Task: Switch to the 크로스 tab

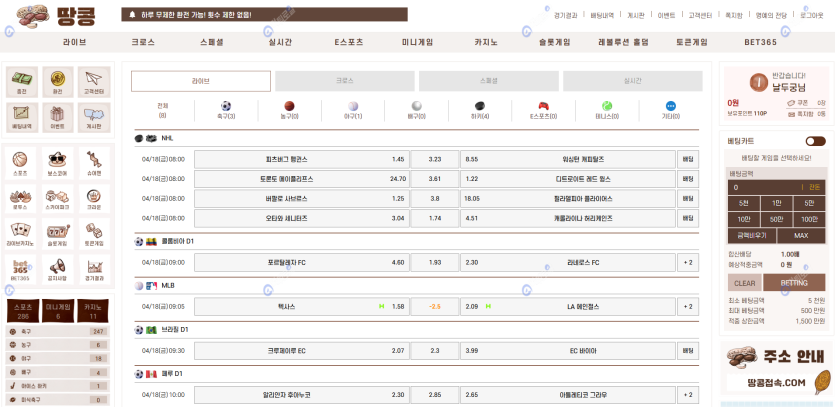Action: tap(345, 81)
